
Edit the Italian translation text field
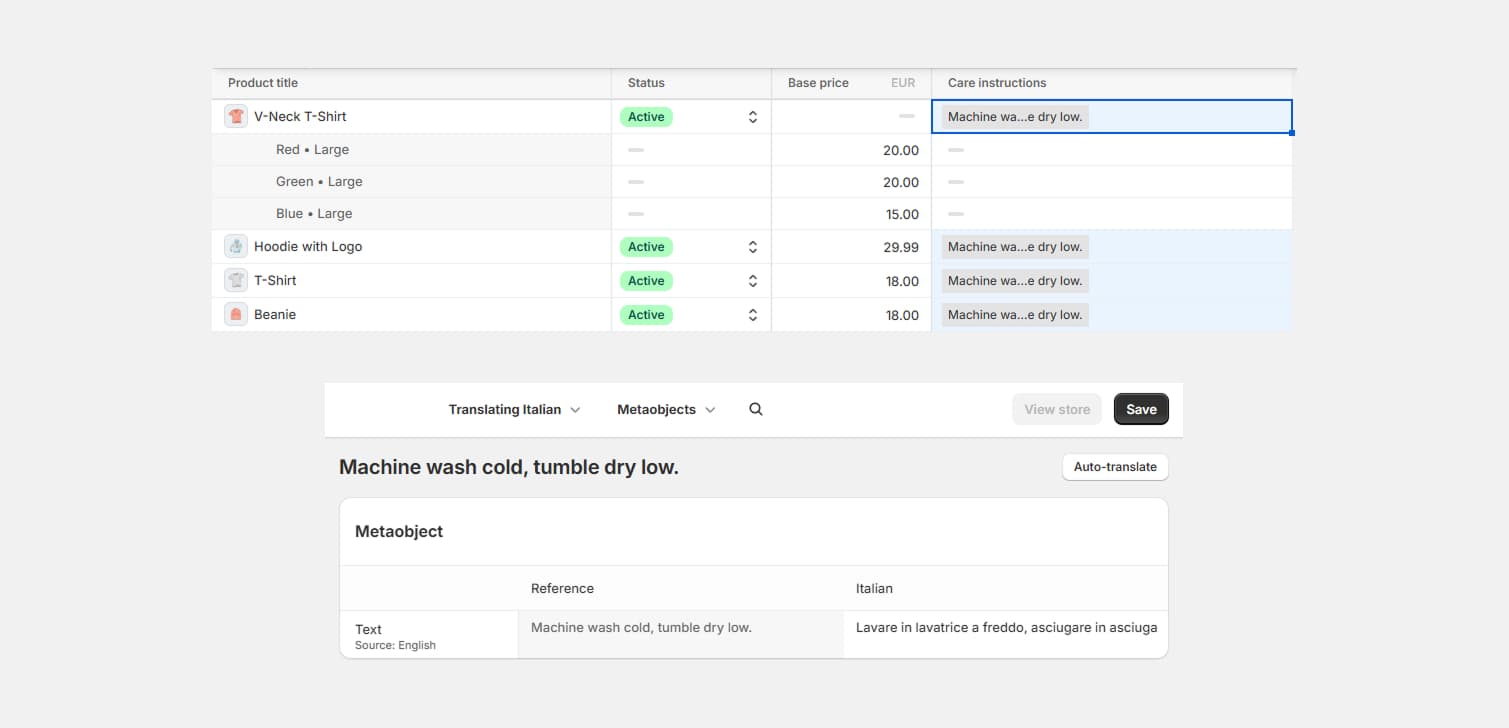click(1005, 628)
